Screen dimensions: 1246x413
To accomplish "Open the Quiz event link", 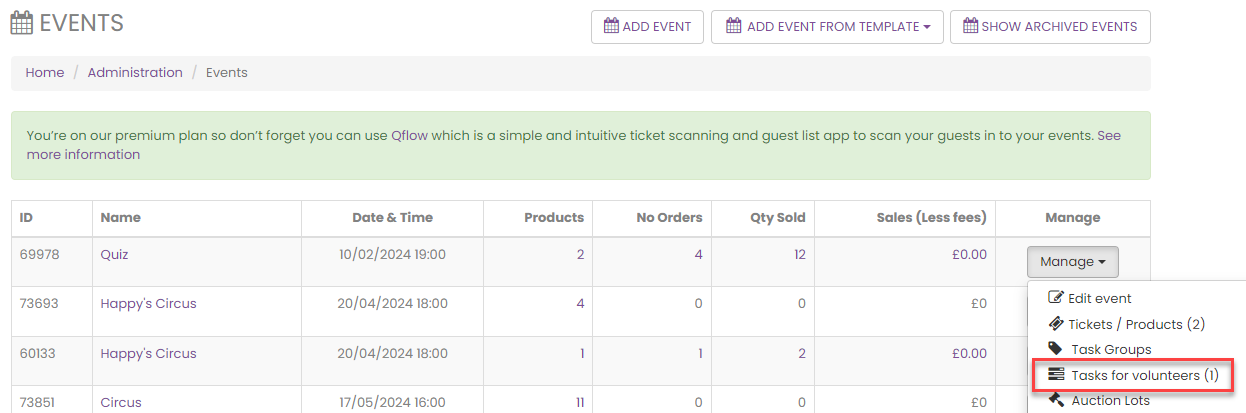I will click(x=114, y=255).
